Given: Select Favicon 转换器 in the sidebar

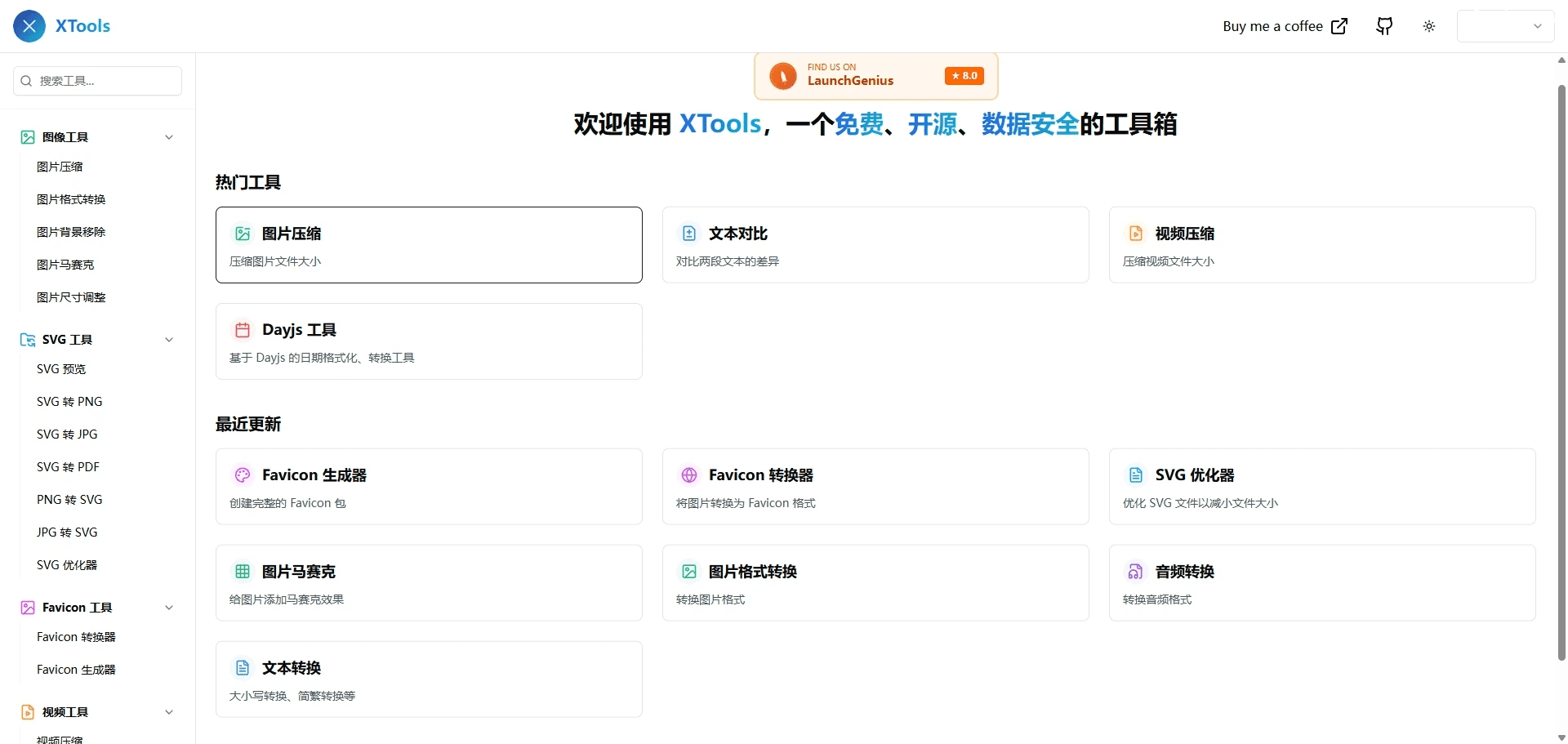Looking at the screenshot, I should pyautogui.click(x=76, y=637).
